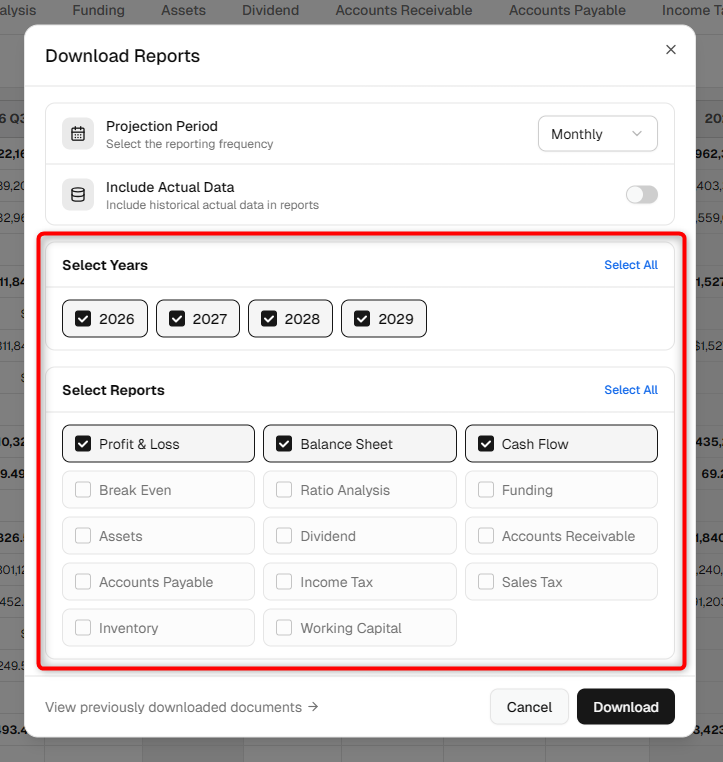Uncheck the 2026 year checkbox
This screenshot has height=762, width=723.
coord(83,319)
